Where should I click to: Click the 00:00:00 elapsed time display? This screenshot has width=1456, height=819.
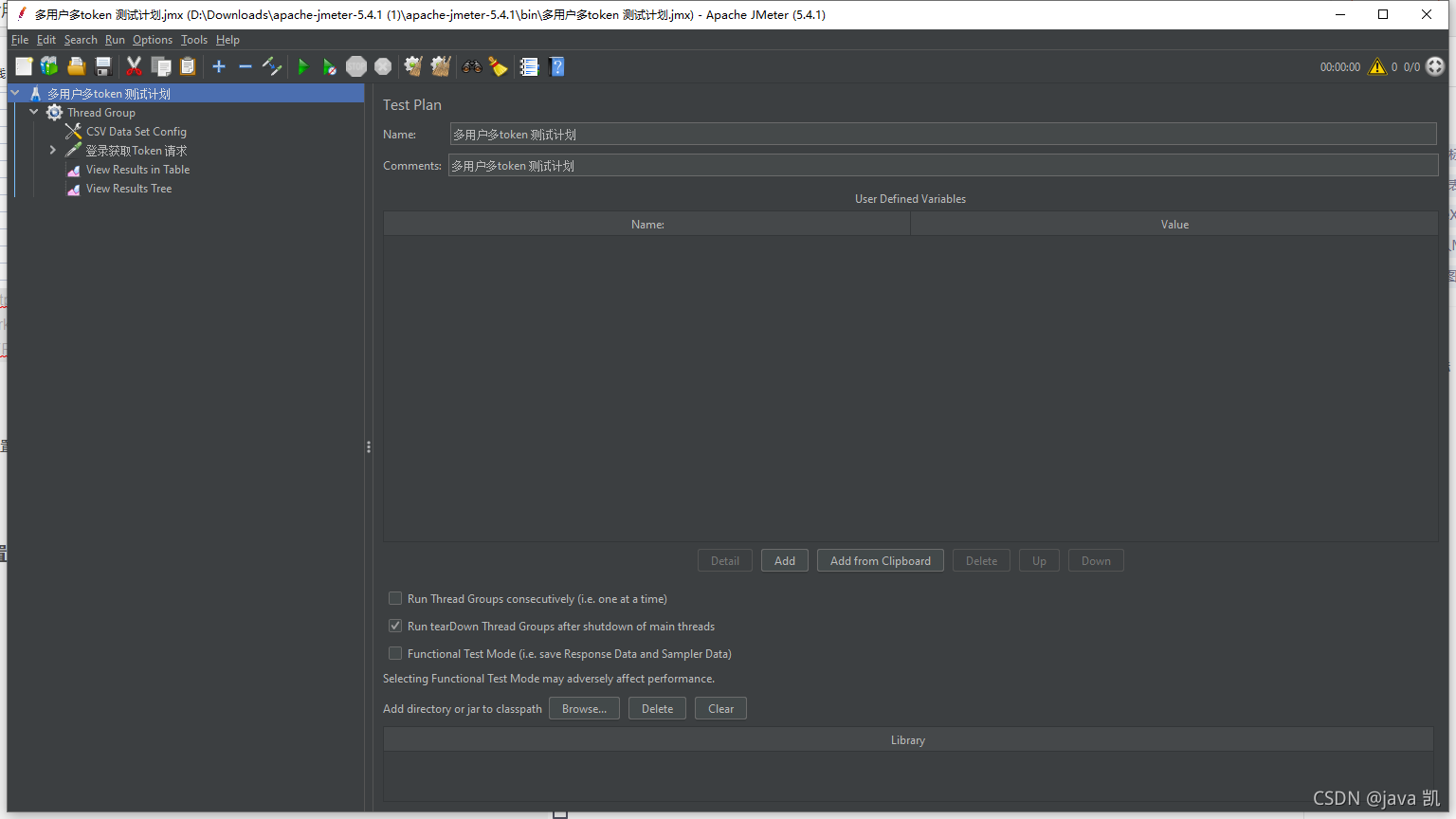1340,66
